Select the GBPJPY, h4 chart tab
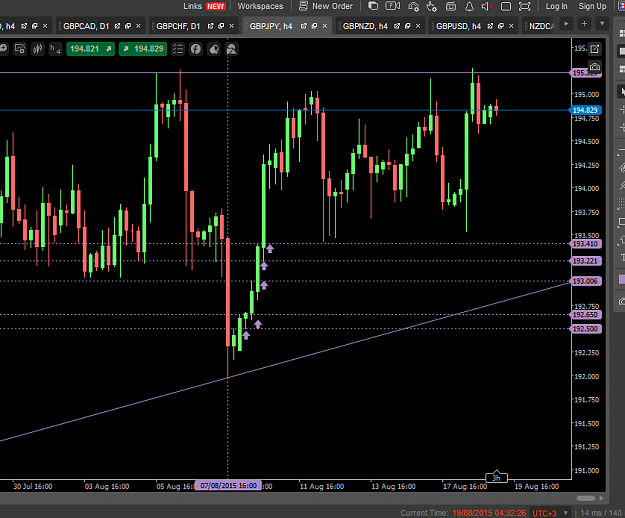 271,26
